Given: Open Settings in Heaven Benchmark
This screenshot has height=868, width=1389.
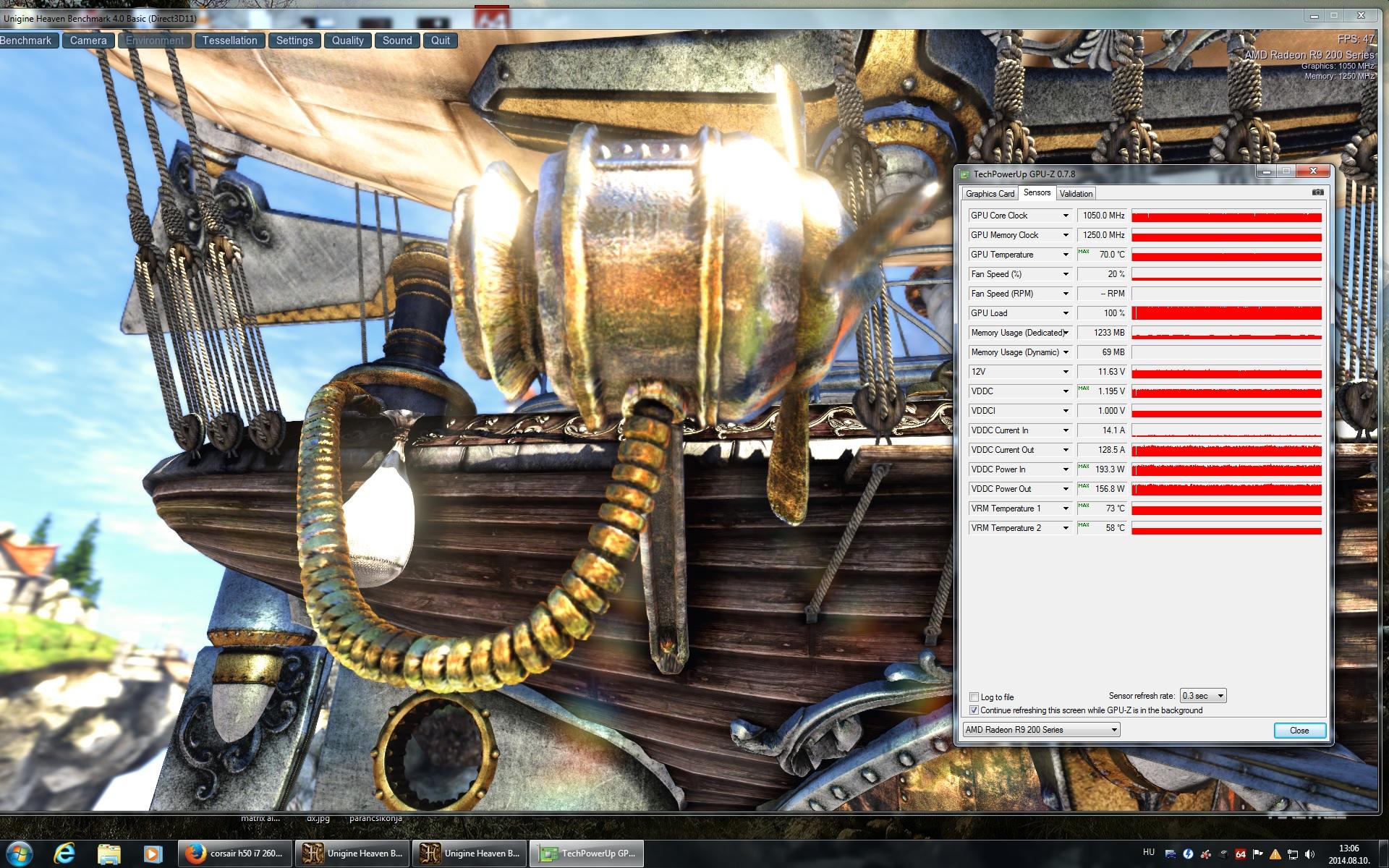Looking at the screenshot, I should (294, 41).
